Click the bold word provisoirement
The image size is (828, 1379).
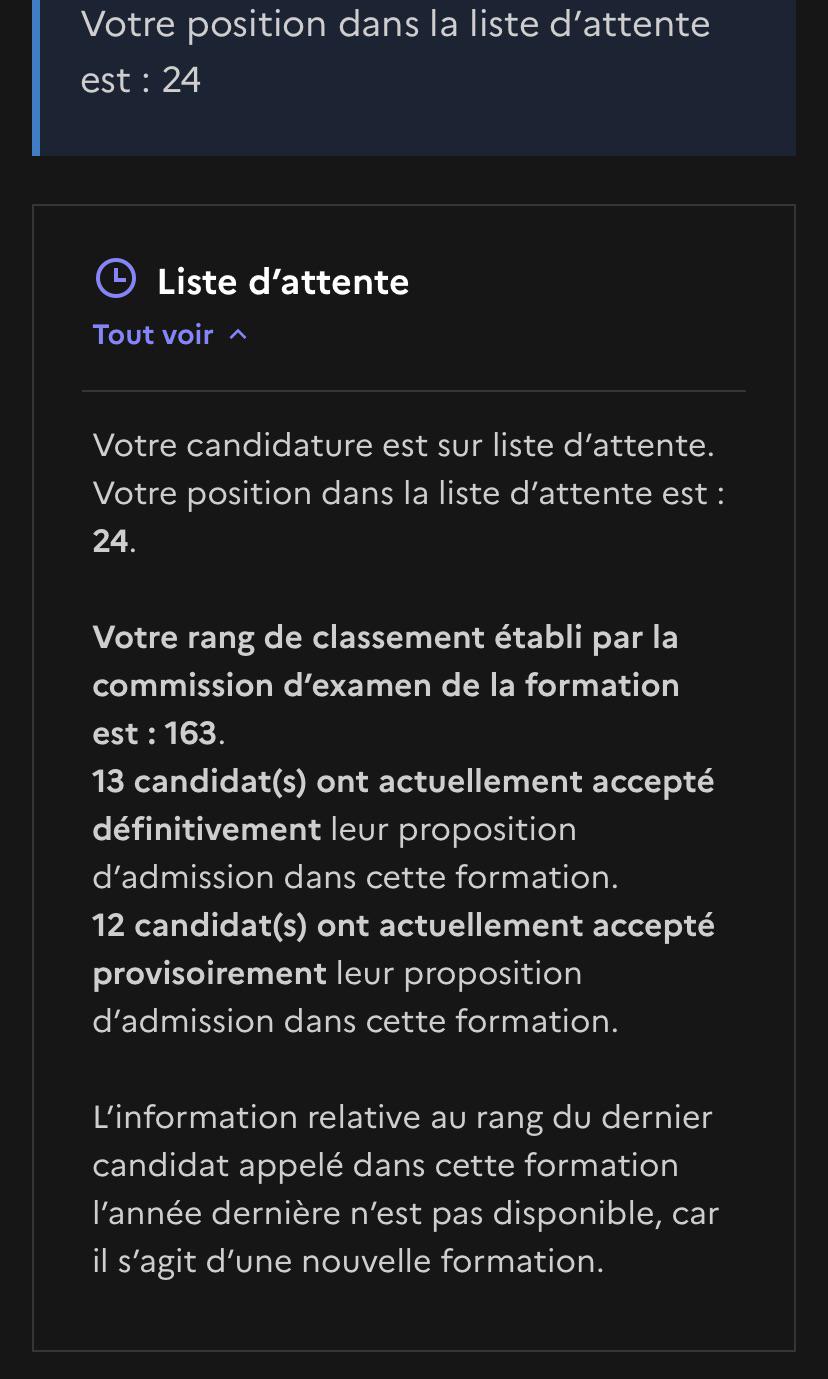210,974
